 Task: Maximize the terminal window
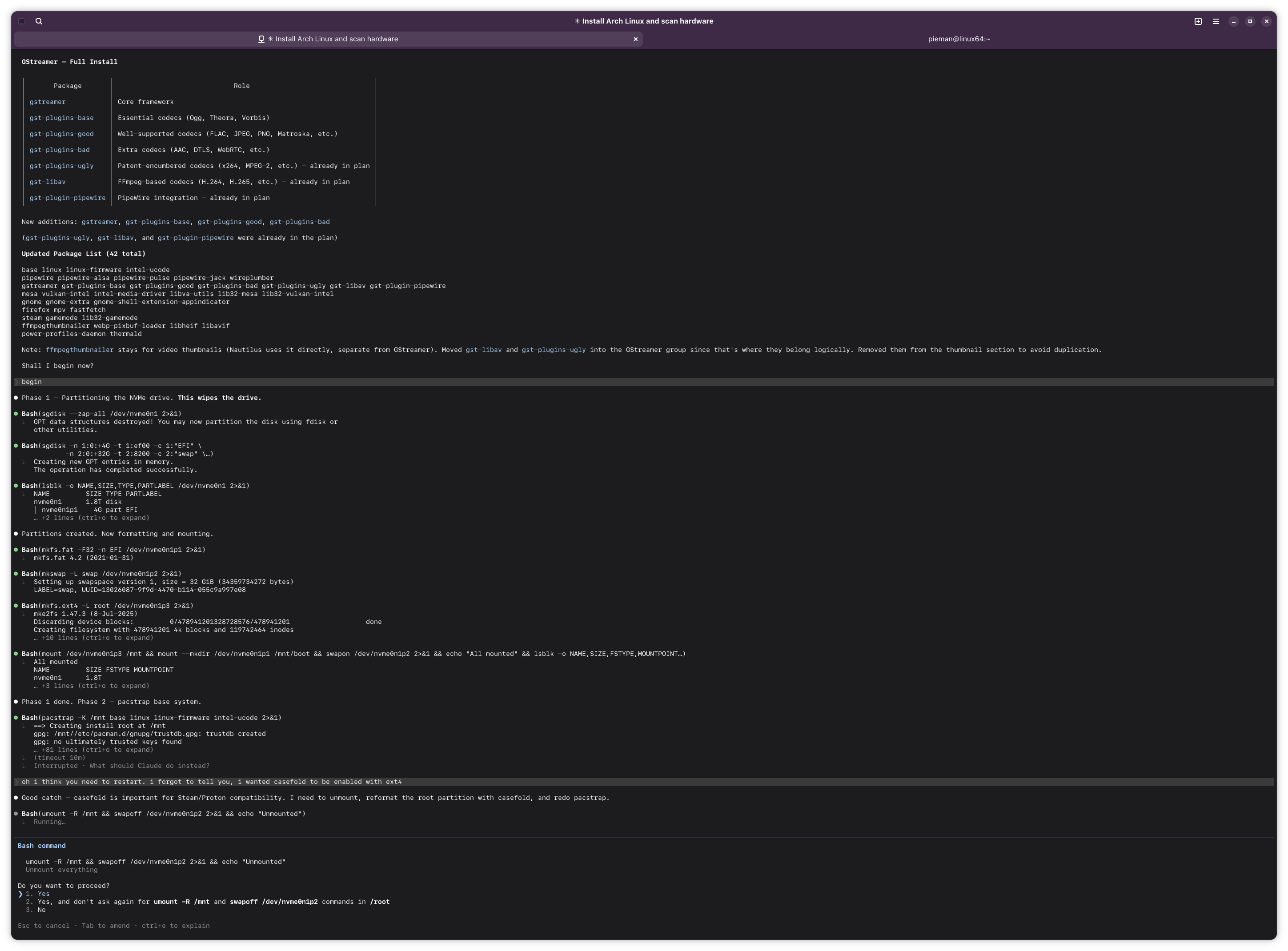point(1249,21)
